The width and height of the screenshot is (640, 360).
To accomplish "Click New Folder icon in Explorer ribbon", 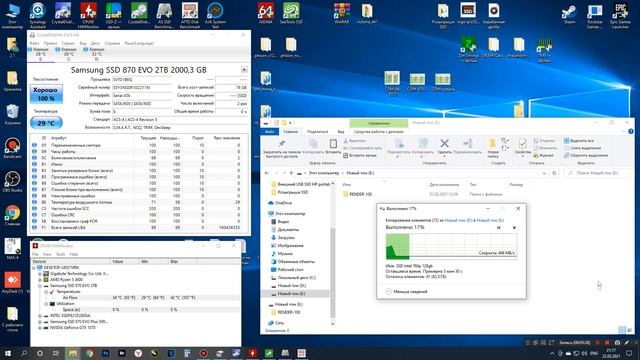I will pos(493,148).
